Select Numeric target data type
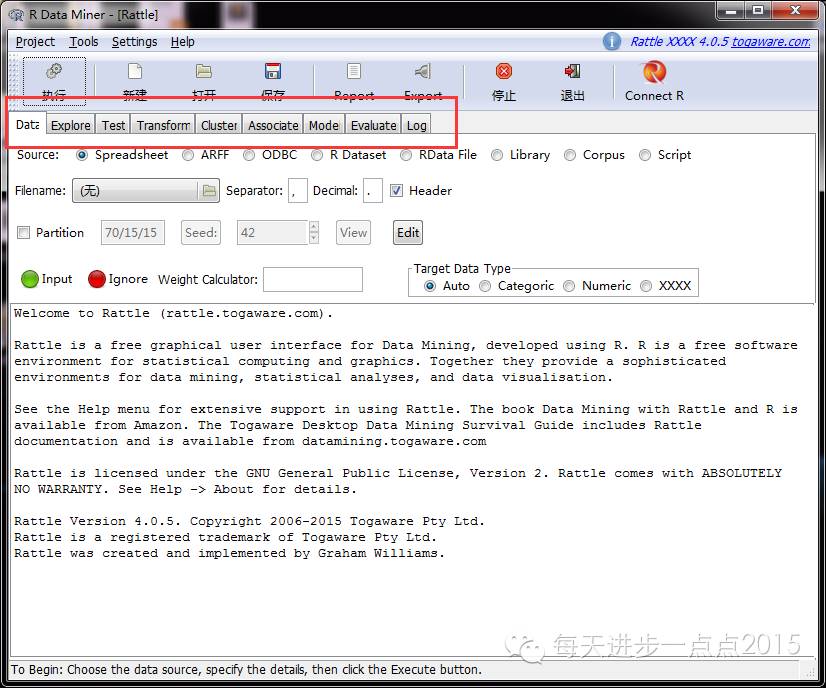 coord(569,286)
